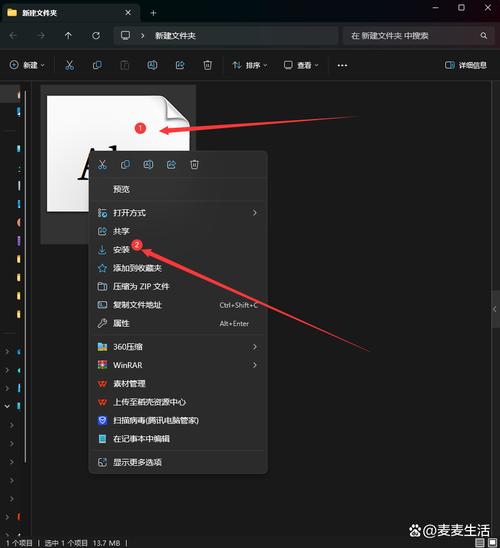Switch to large thumbnails view in the status bar
Screen dimensions: 500x548
pyautogui.click(x=493, y=542)
